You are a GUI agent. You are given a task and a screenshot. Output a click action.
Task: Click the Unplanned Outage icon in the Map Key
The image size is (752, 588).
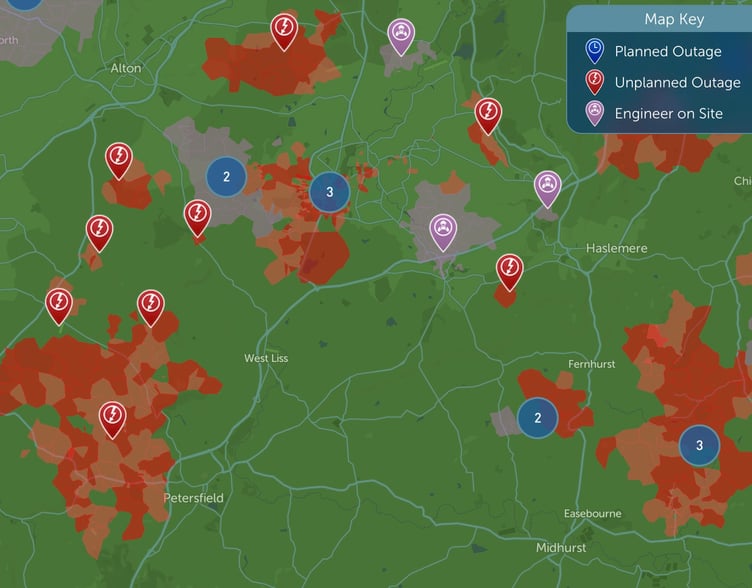(x=595, y=82)
